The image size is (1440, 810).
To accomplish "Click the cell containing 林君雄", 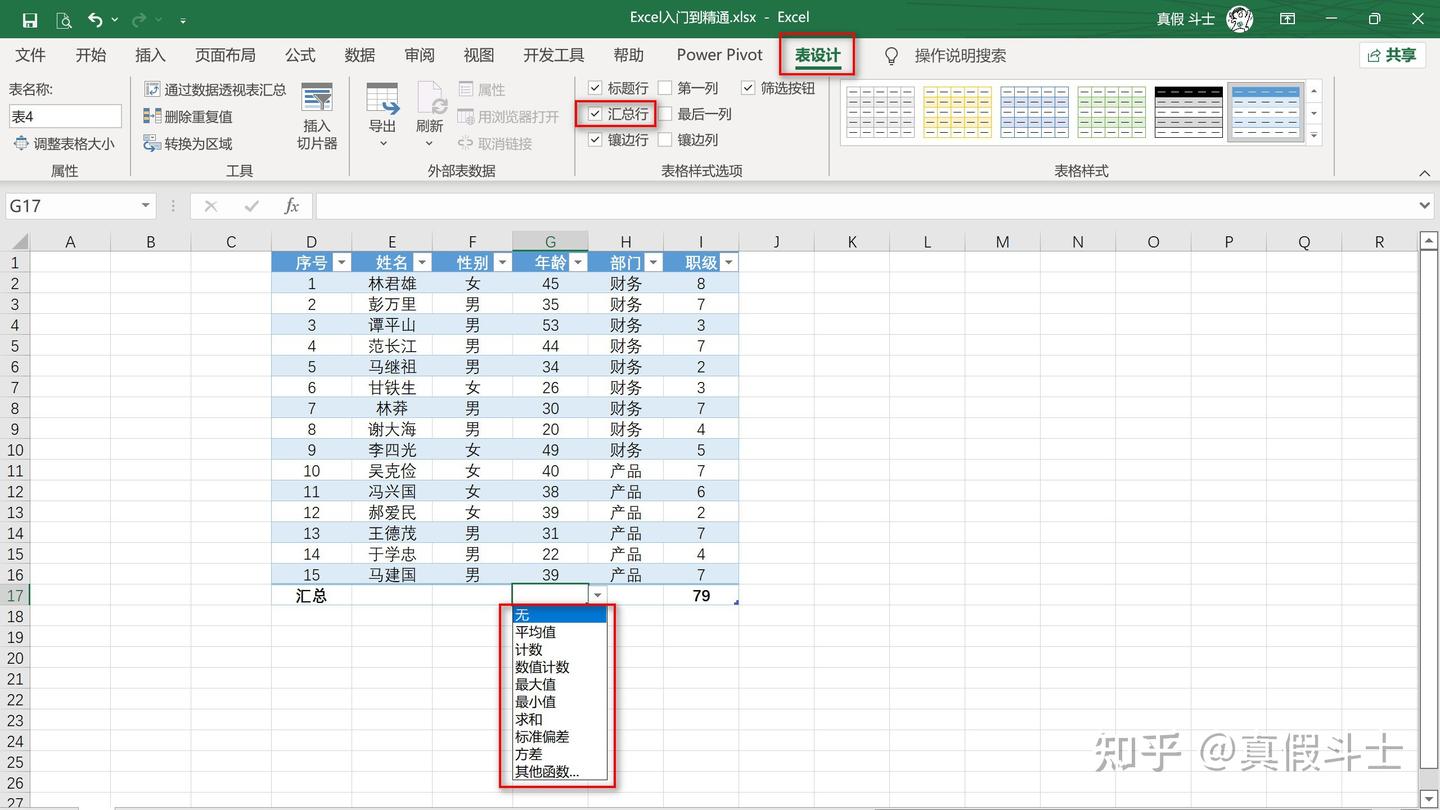I will (392, 284).
